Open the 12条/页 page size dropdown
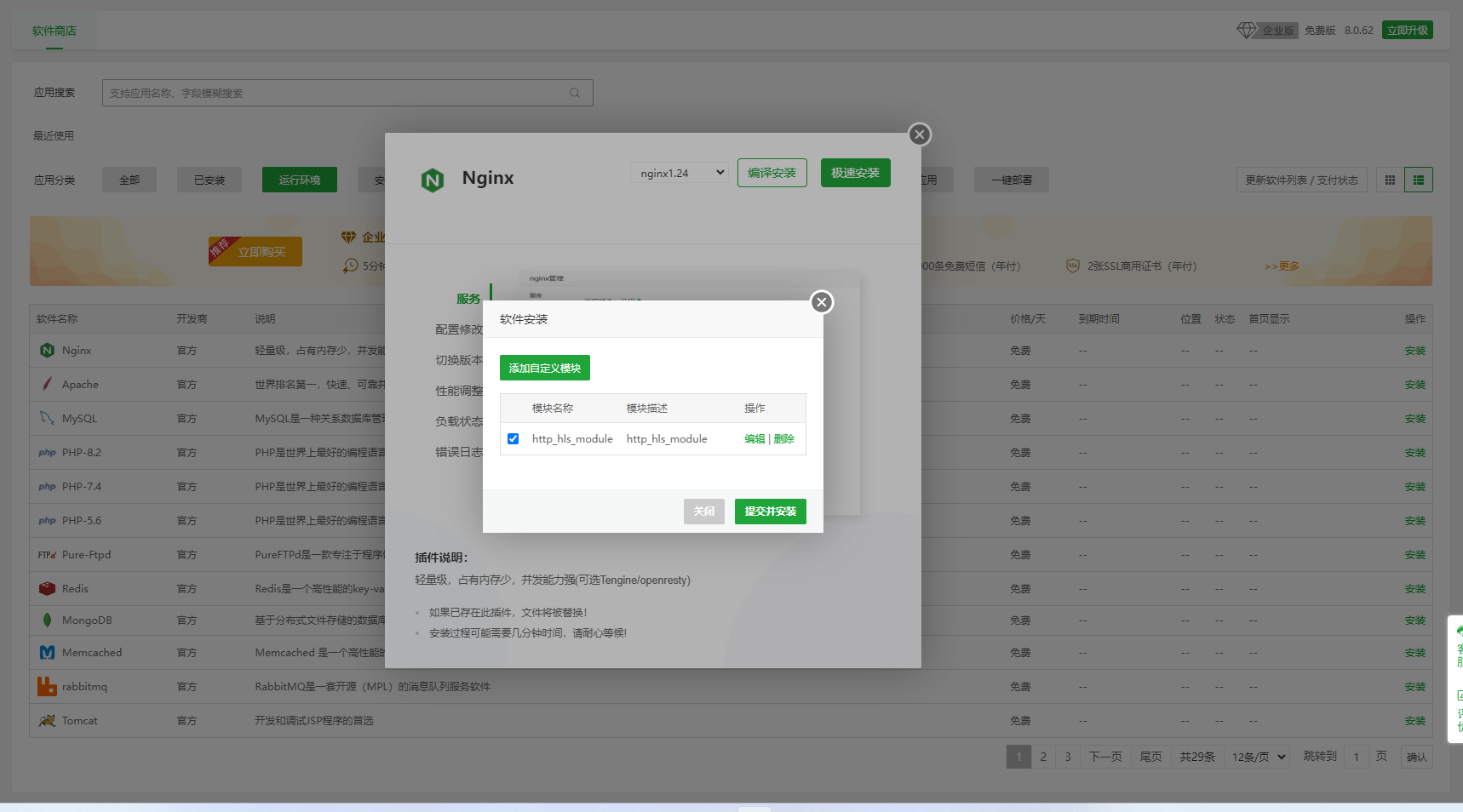Image resolution: width=1463 pixels, height=812 pixels. (x=1258, y=757)
